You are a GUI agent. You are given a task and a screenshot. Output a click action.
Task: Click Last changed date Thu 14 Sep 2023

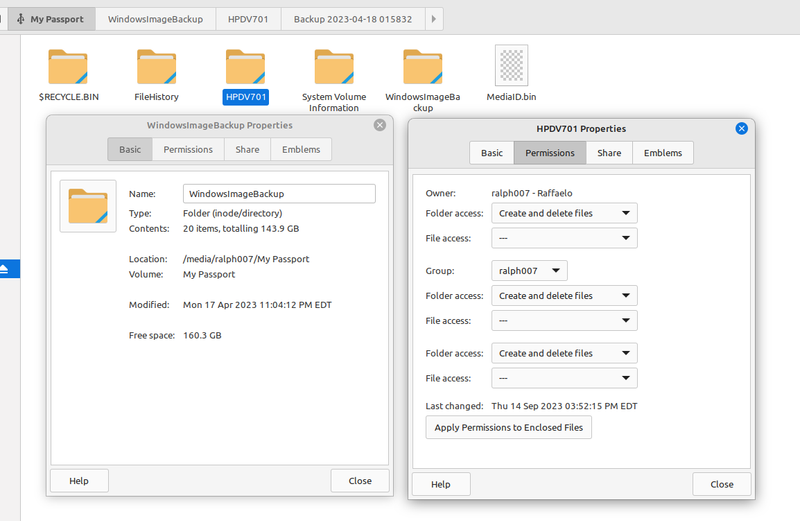[564, 406]
